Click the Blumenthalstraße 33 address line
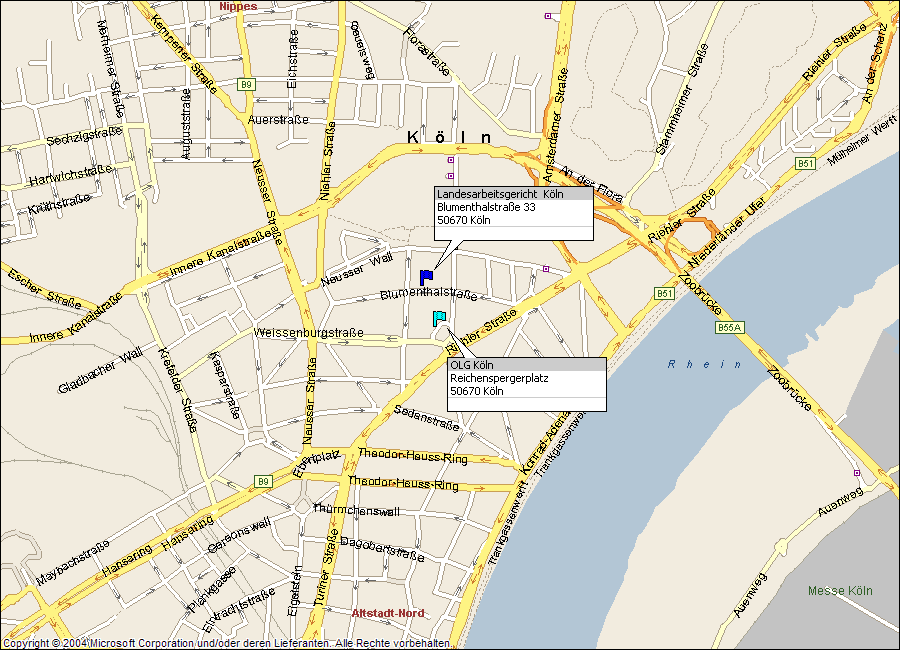The height and width of the screenshot is (650, 900). pyautogui.click(x=486, y=207)
